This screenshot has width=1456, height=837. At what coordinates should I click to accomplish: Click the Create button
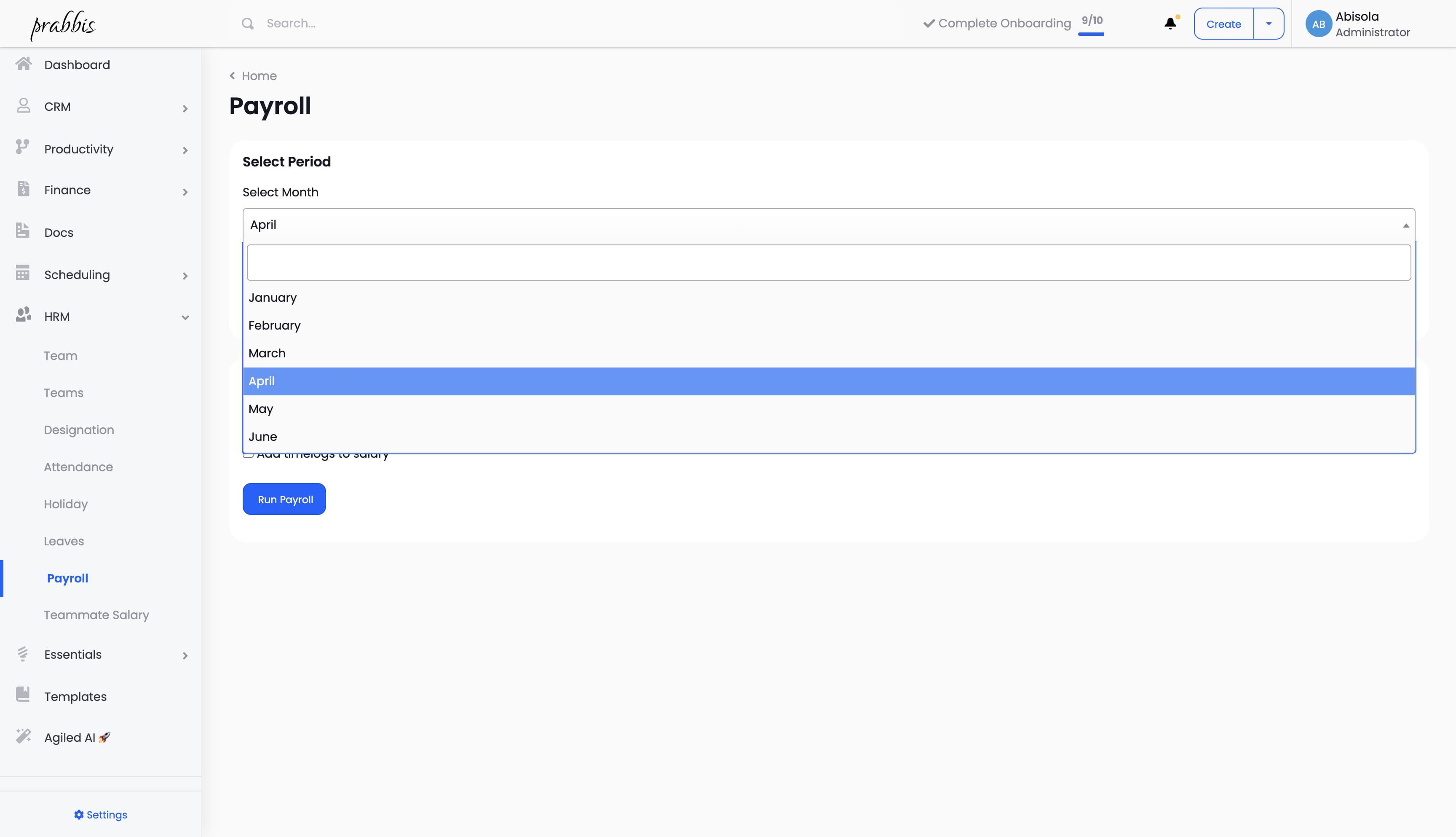point(1223,24)
